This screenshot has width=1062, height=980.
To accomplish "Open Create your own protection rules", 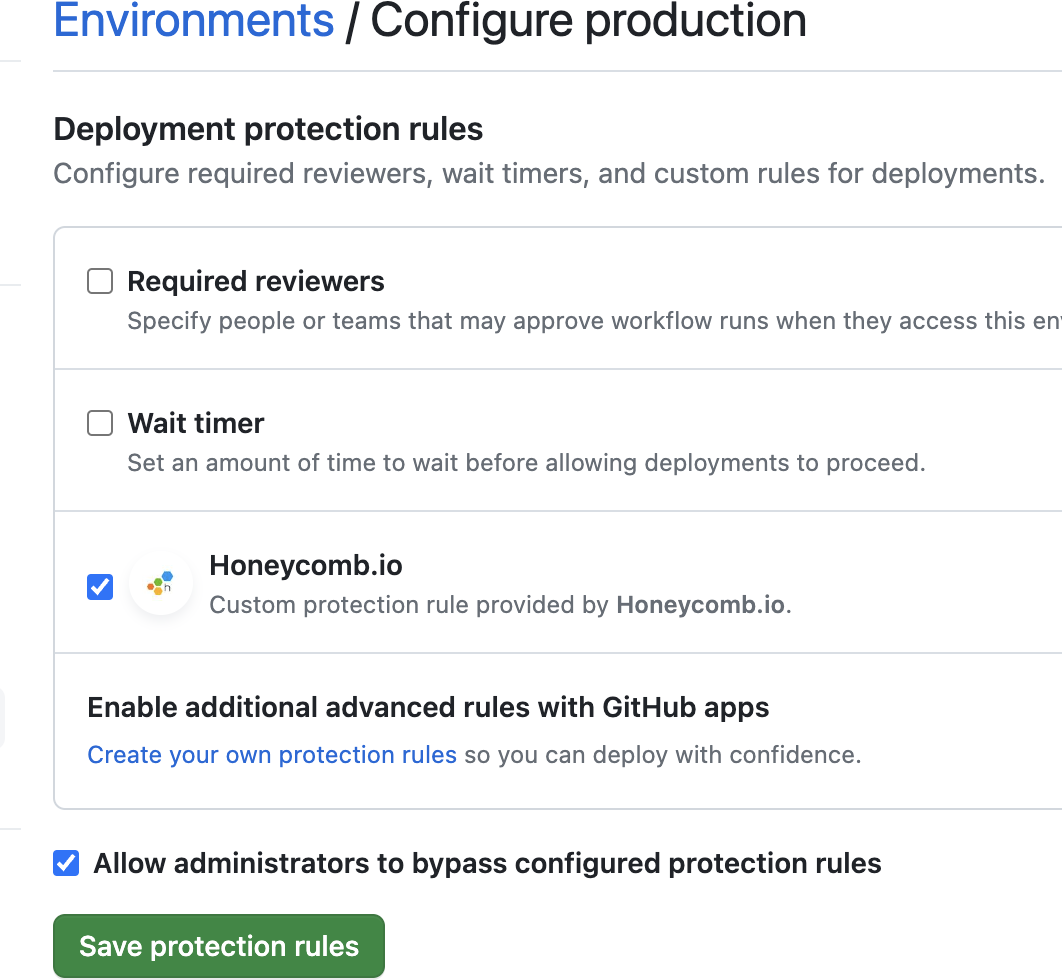I will 272,754.
